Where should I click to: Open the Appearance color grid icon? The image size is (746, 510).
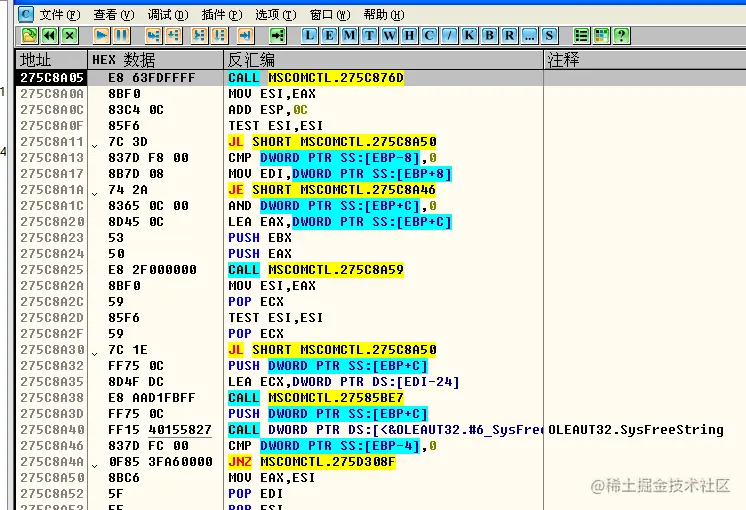(x=601, y=36)
